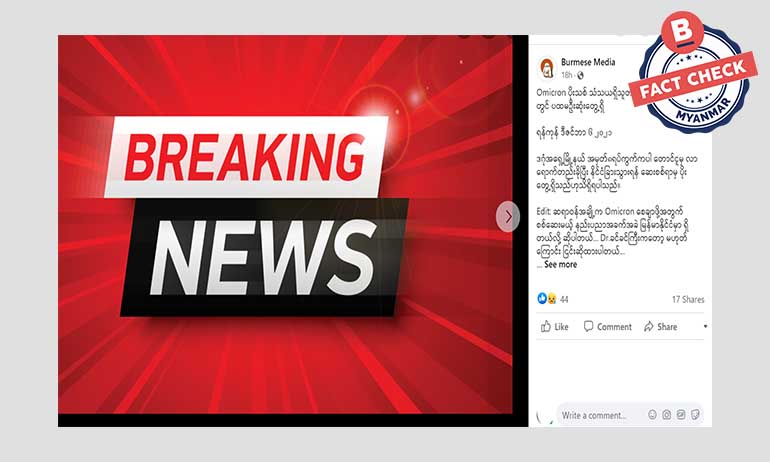Image resolution: width=770 pixels, height=462 pixels.
Task: View the 17 Shares list
Action: click(x=688, y=299)
